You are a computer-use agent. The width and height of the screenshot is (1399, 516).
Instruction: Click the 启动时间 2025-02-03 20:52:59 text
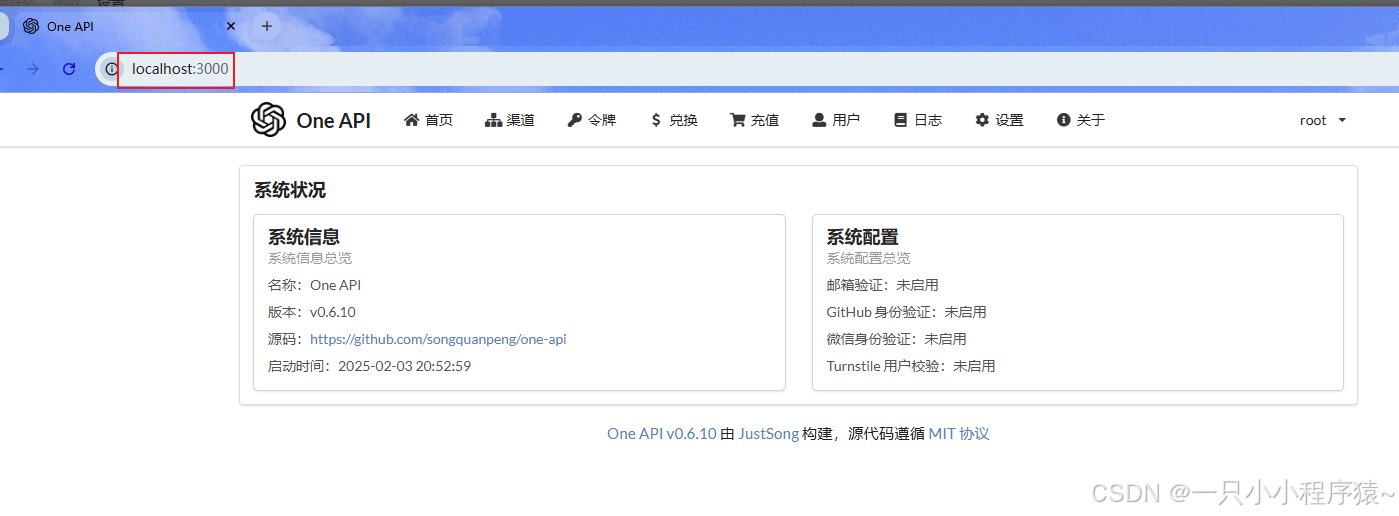click(369, 366)
